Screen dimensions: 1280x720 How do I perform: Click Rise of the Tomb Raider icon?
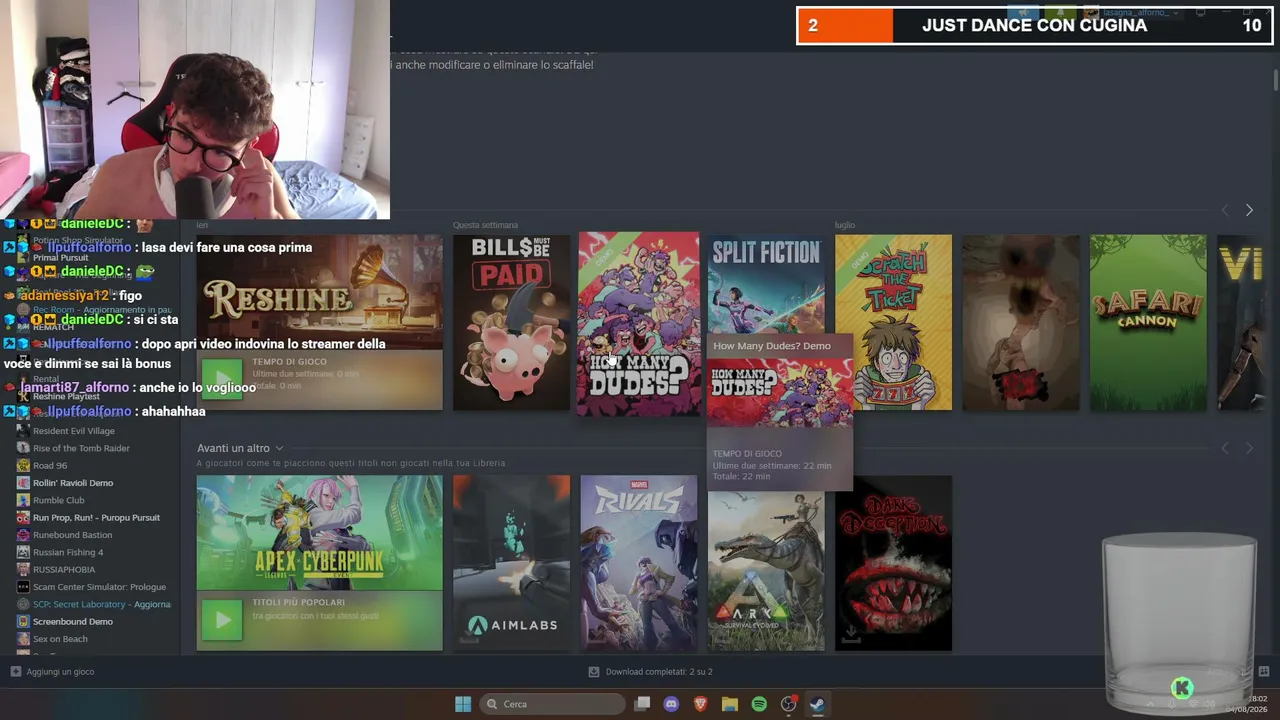24,448
